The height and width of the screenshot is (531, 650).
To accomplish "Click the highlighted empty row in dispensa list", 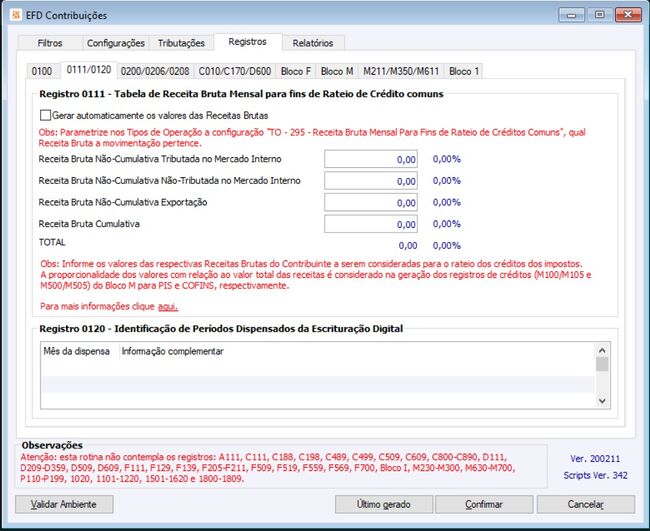I will (x=318, y=384).
